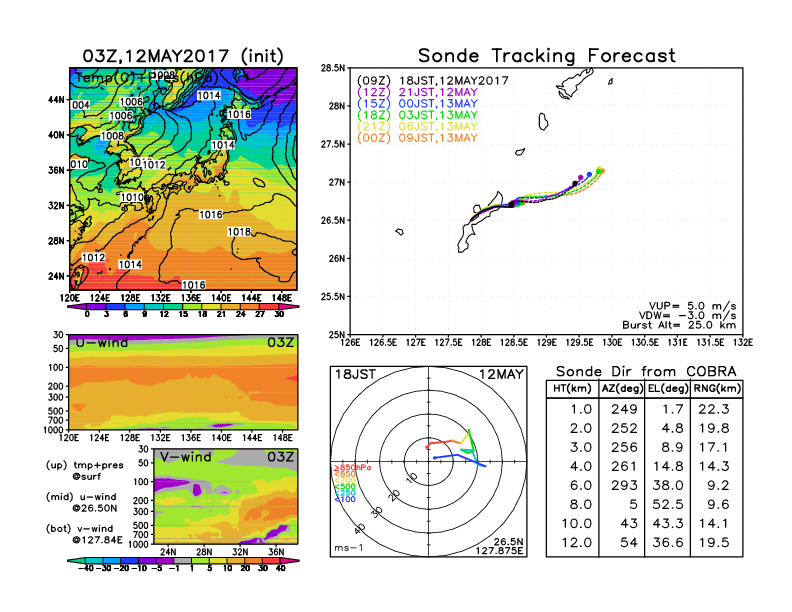Click the 18JST label on the hodograph
The height and width of the screenshot is (612, 792).
(x=355, y=374)
